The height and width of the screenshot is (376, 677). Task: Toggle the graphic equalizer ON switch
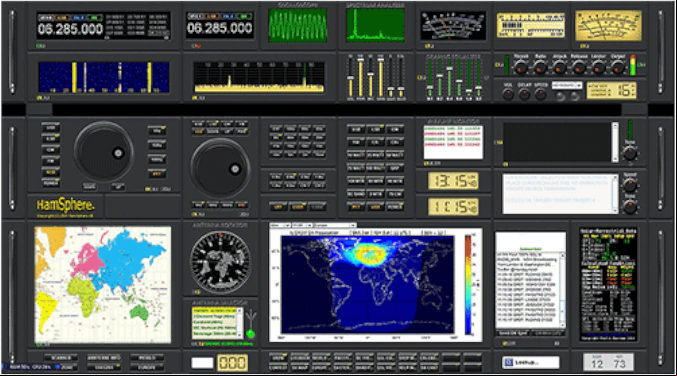pos(421,78)
